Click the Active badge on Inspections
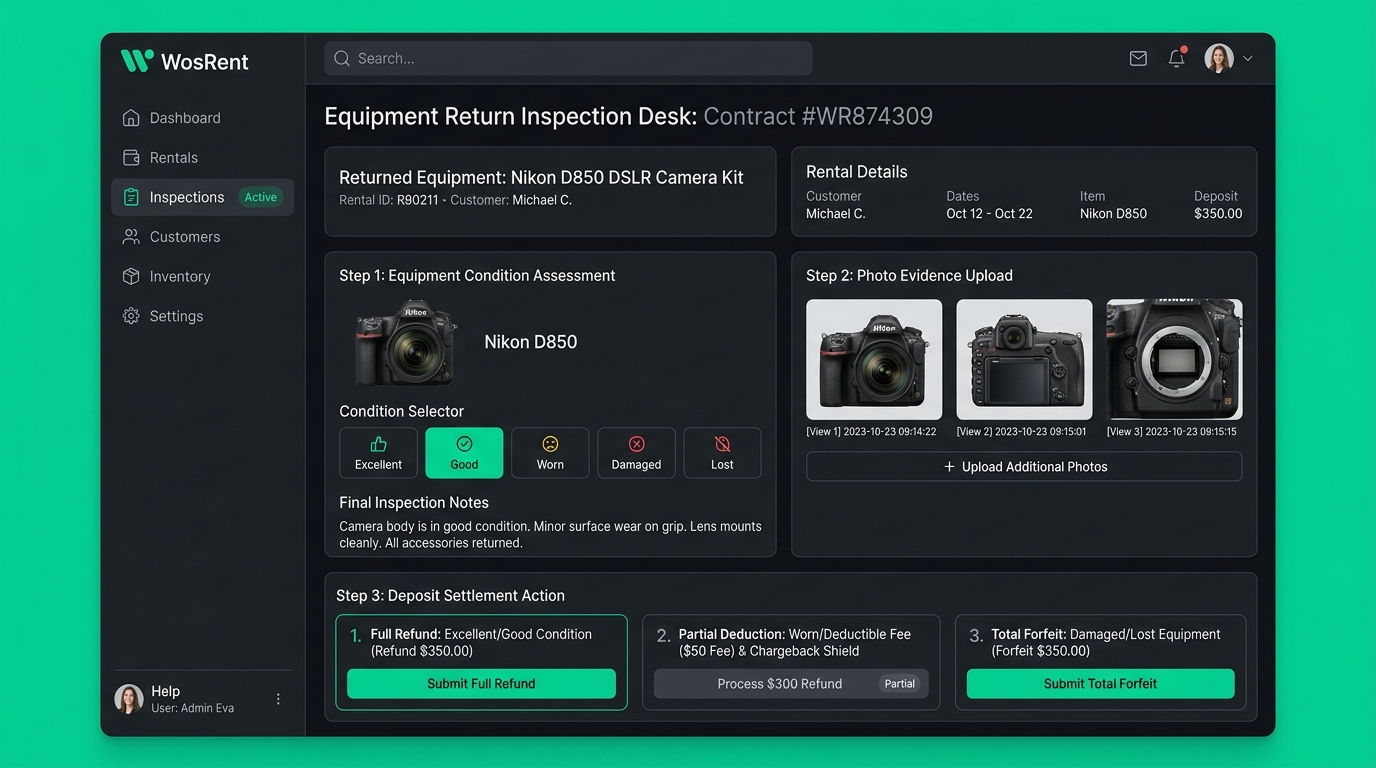 (261, 197)
